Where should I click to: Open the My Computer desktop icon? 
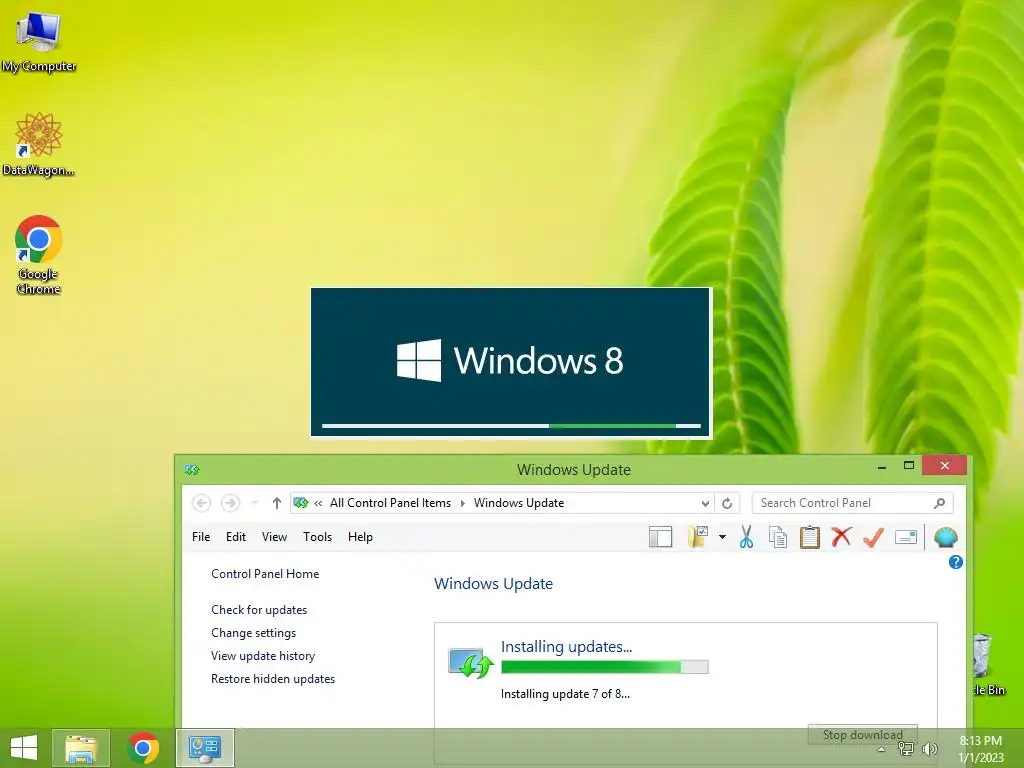[x=39, y=41]
